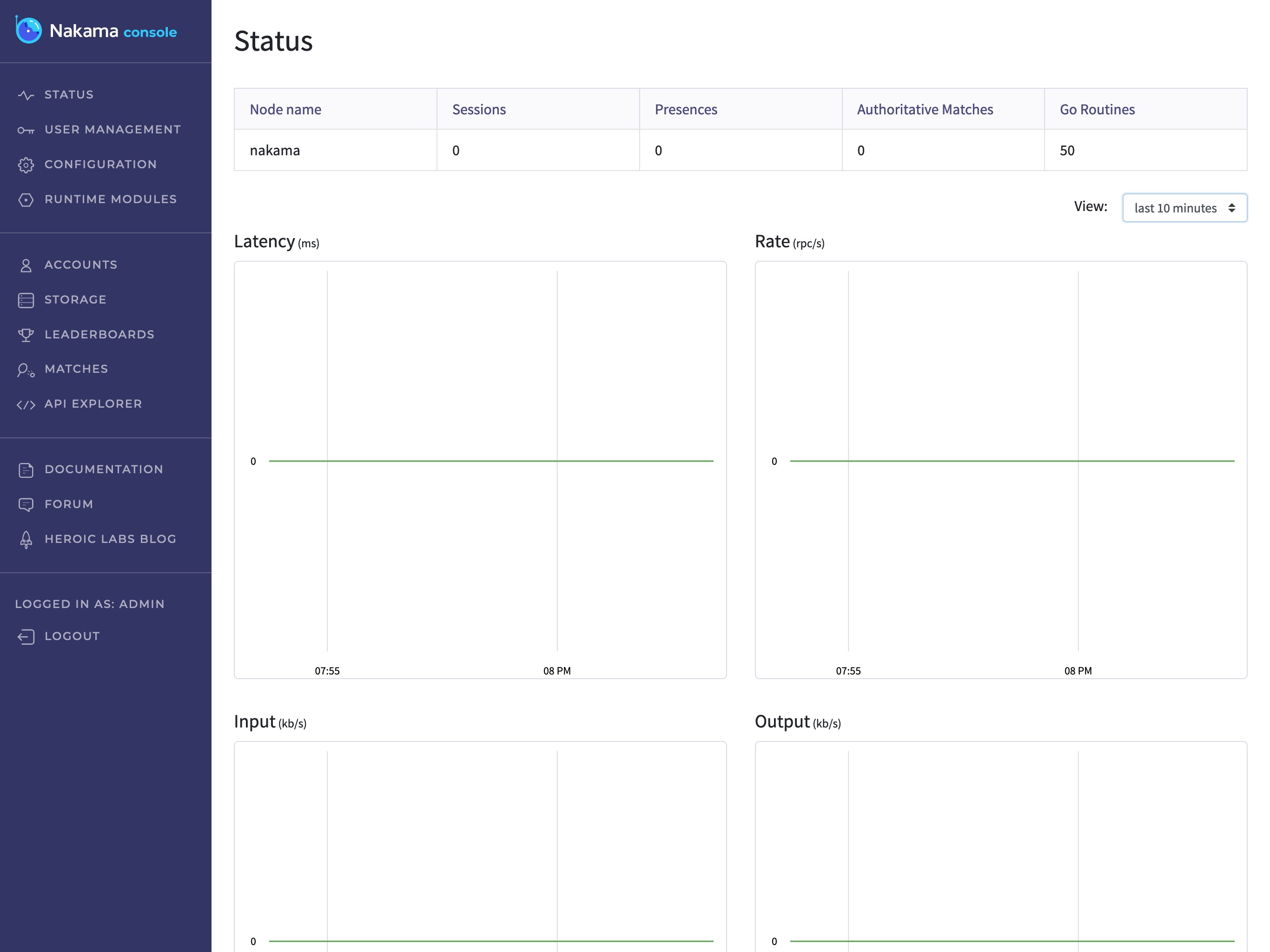Go to Runtime Modules page

110,199
